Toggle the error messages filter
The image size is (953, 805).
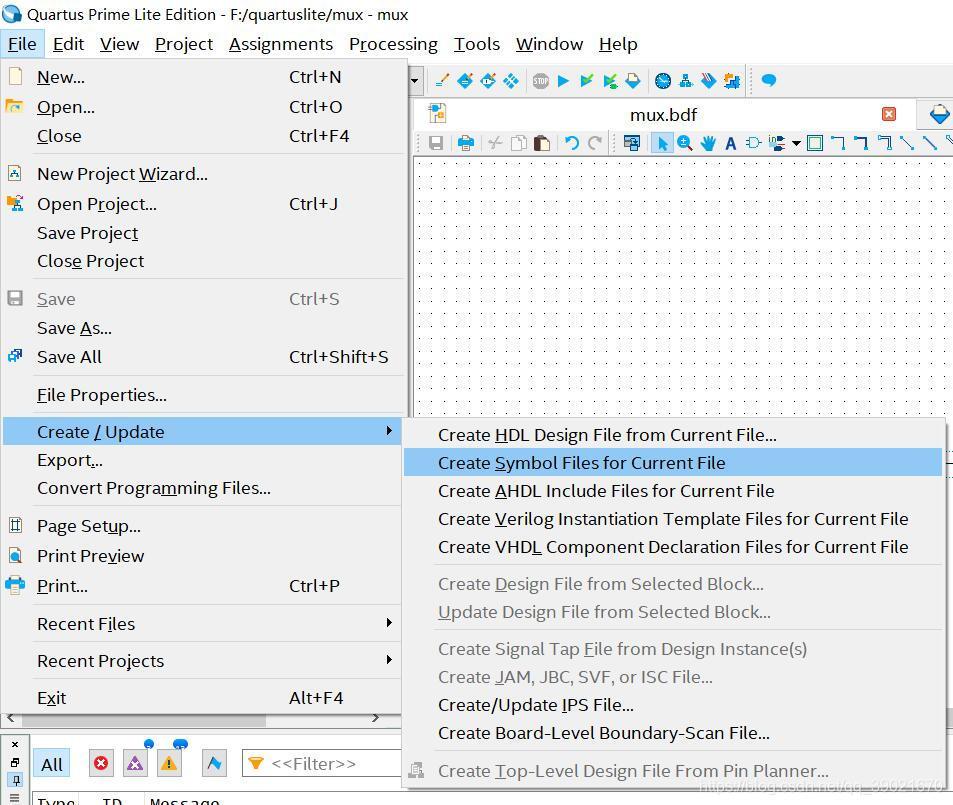click(x=101, y=763)
